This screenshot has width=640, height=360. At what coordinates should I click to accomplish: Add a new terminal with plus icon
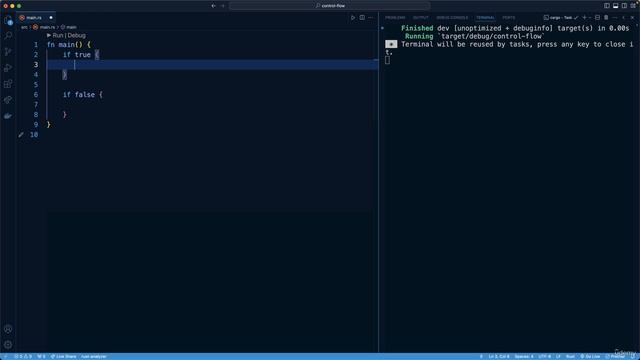(x=584, y=18)
